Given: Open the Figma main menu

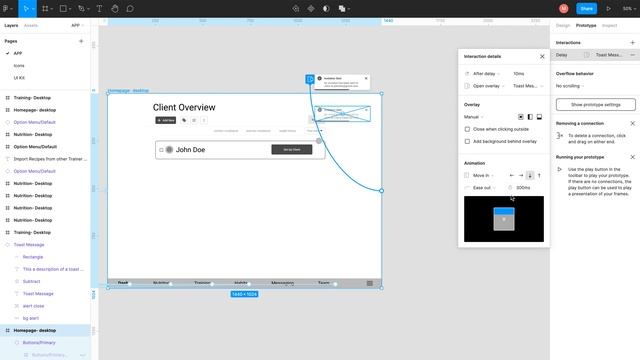Looking at the screenshot, I should coord(7,9).
